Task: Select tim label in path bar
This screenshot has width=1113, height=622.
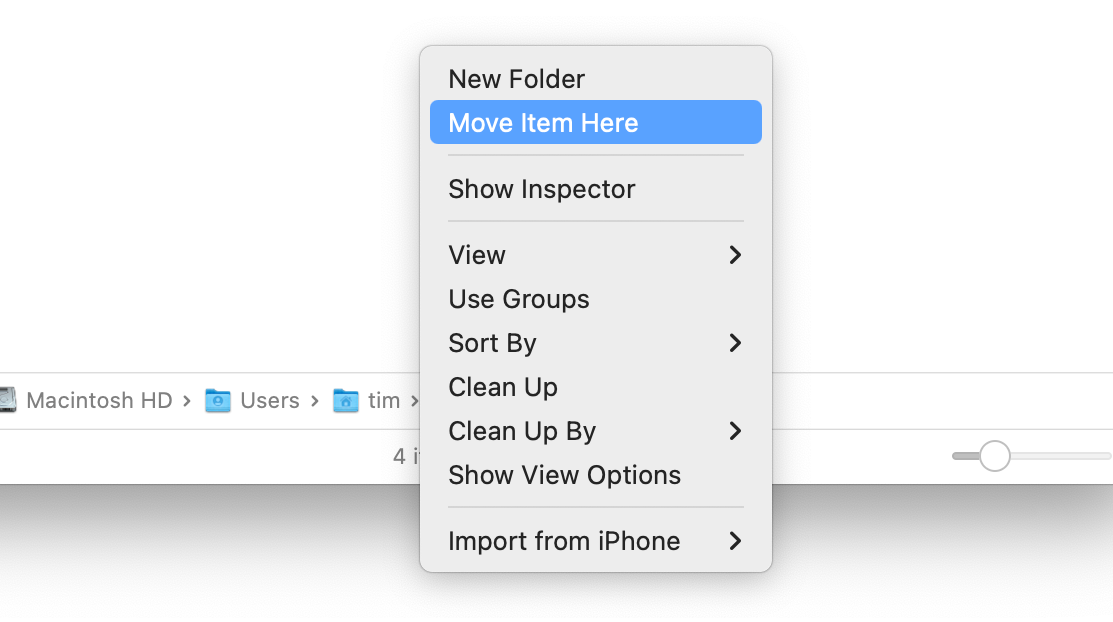Action: 384,401
